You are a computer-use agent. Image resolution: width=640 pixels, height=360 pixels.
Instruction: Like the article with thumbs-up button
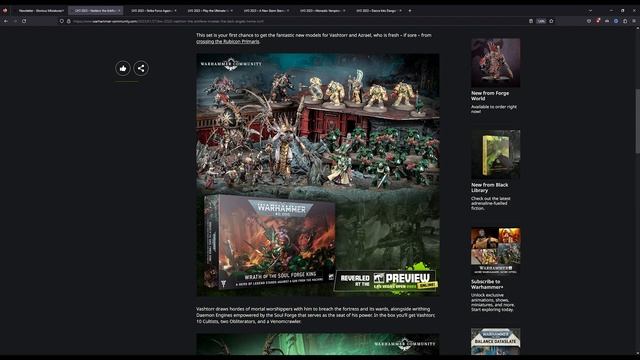[x=123, y=68]
